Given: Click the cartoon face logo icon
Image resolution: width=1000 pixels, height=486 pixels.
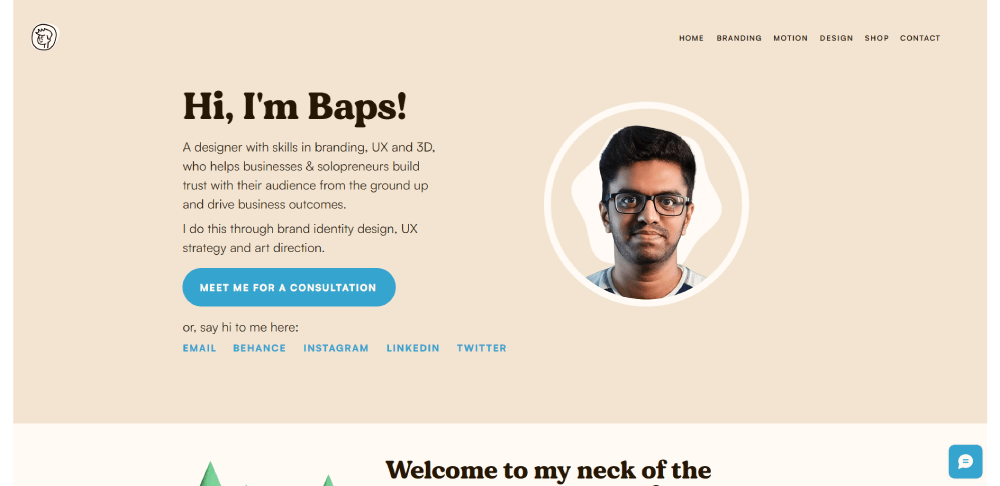Looking at the screenshot, I should point(44,38).
